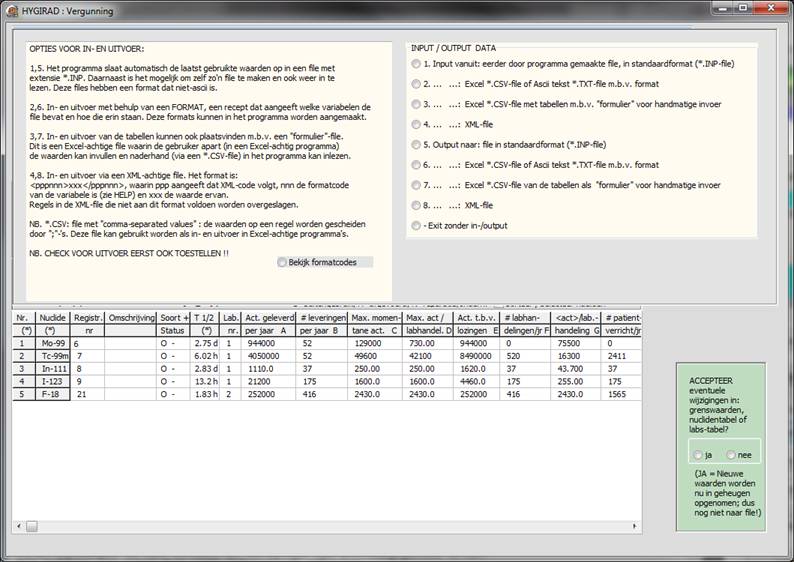Choose option 3 input CSV formulier tables
The width and height of the screenshot is (794, 562).
pyautogui.click(x=416, y=104)
